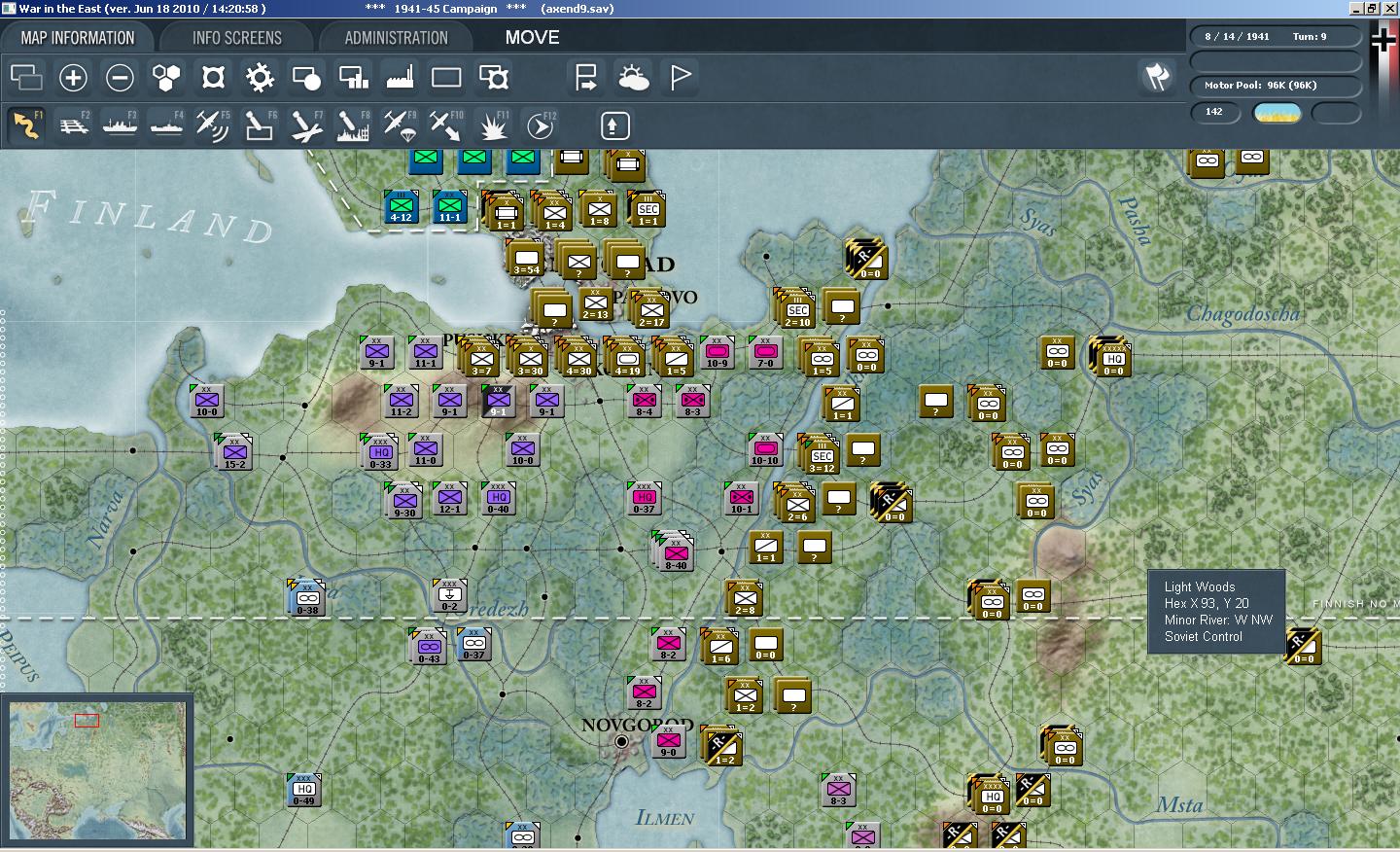Click the rectangle-with-ring icon in top toolbar
Viewport: 1400px width, 852px height.
493,77
